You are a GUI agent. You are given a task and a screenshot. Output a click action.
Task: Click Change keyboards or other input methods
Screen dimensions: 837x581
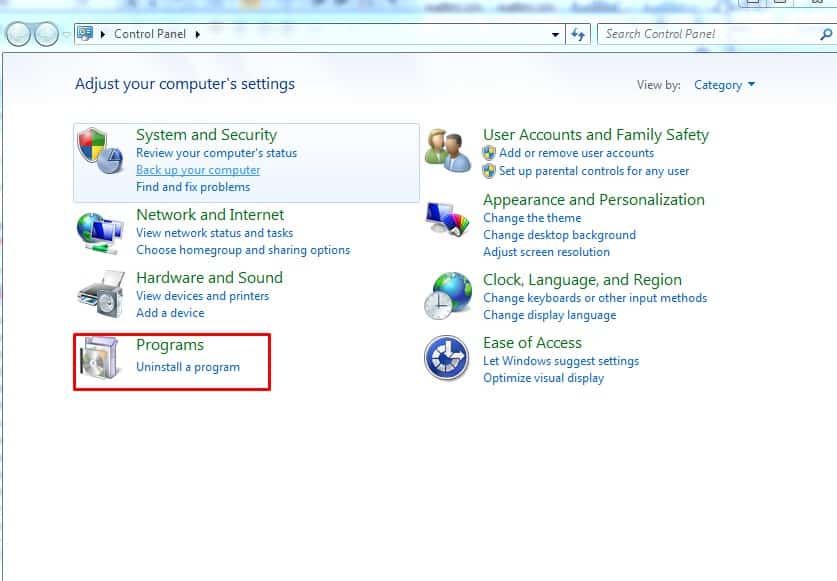[595, 298]
